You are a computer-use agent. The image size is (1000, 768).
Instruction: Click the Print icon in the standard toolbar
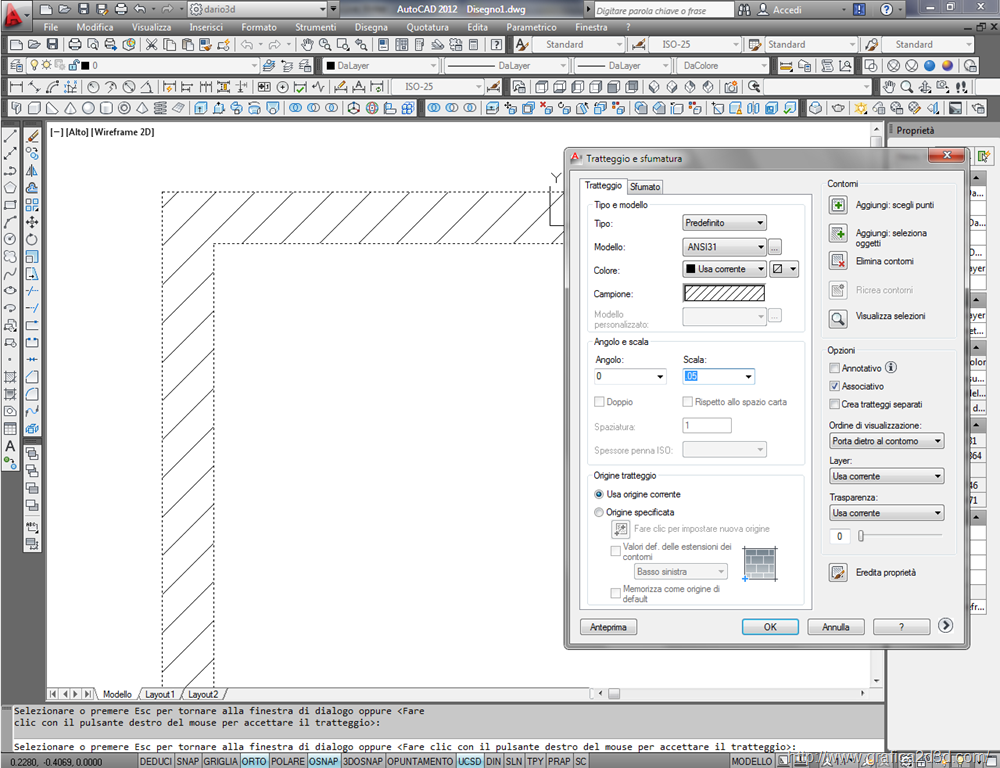point(74,44)
